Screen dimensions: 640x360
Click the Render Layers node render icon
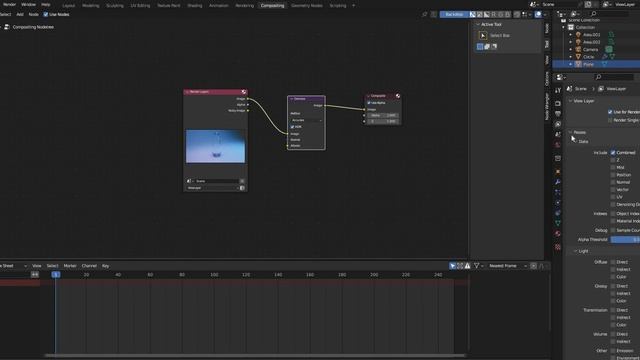pyautogui.click(x=244, y=92)
